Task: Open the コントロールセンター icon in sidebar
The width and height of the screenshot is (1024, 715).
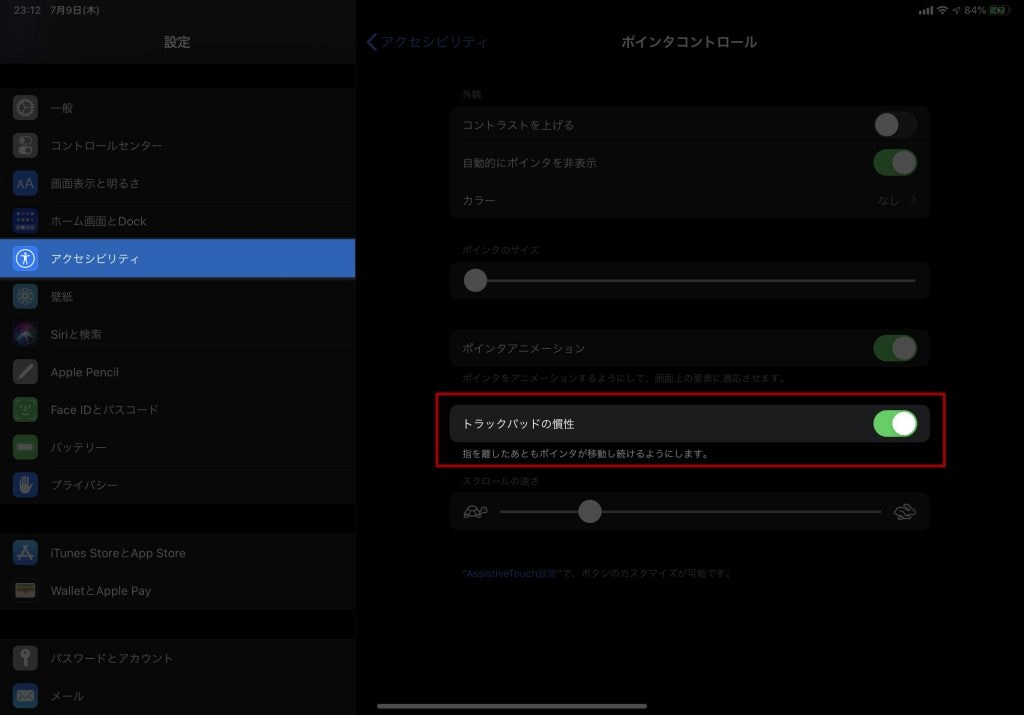Action: pos(25,146)
